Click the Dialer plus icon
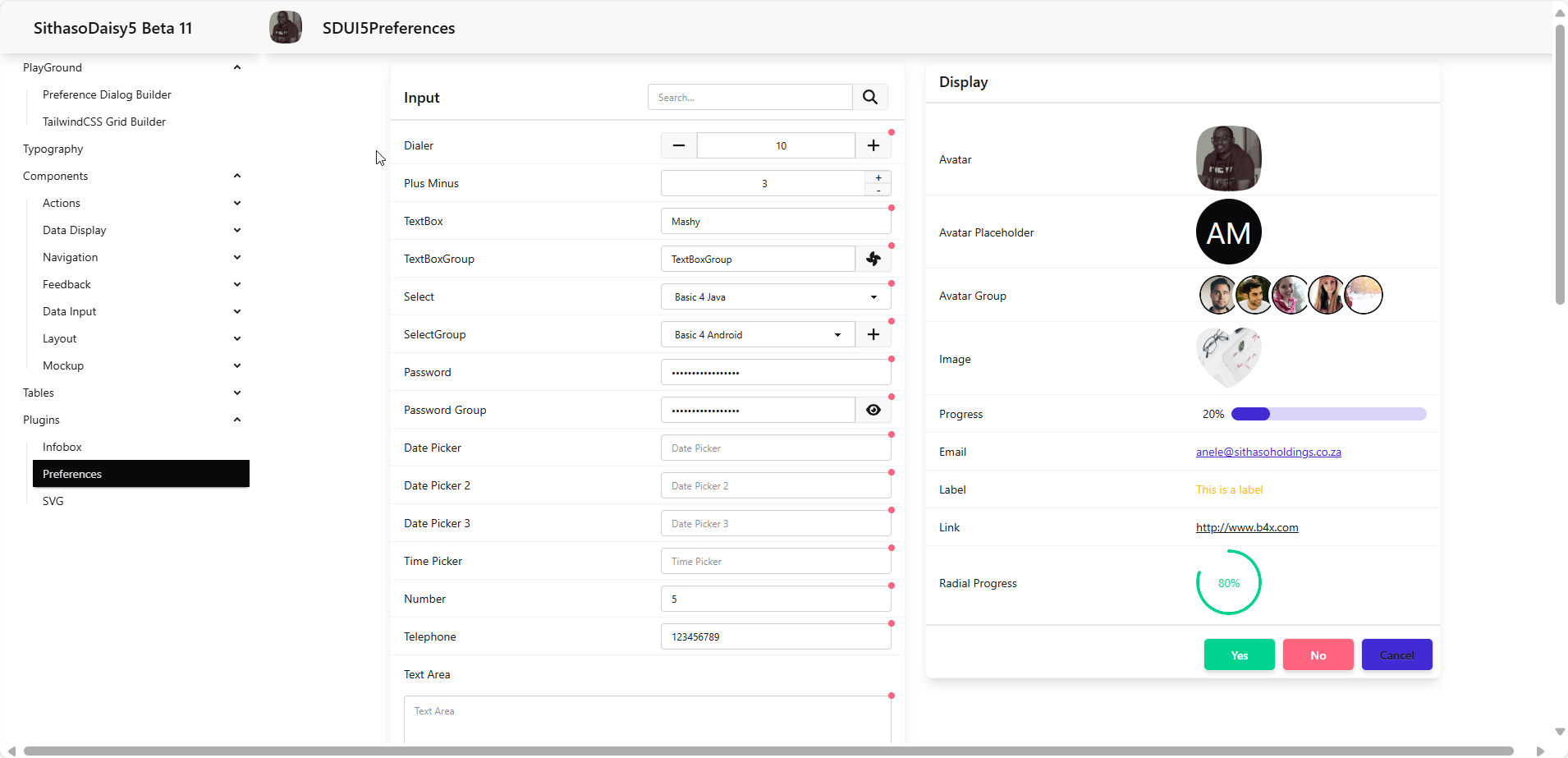Image resolution: width=1568 pixels, height=758 pixels. pos(873,145)
